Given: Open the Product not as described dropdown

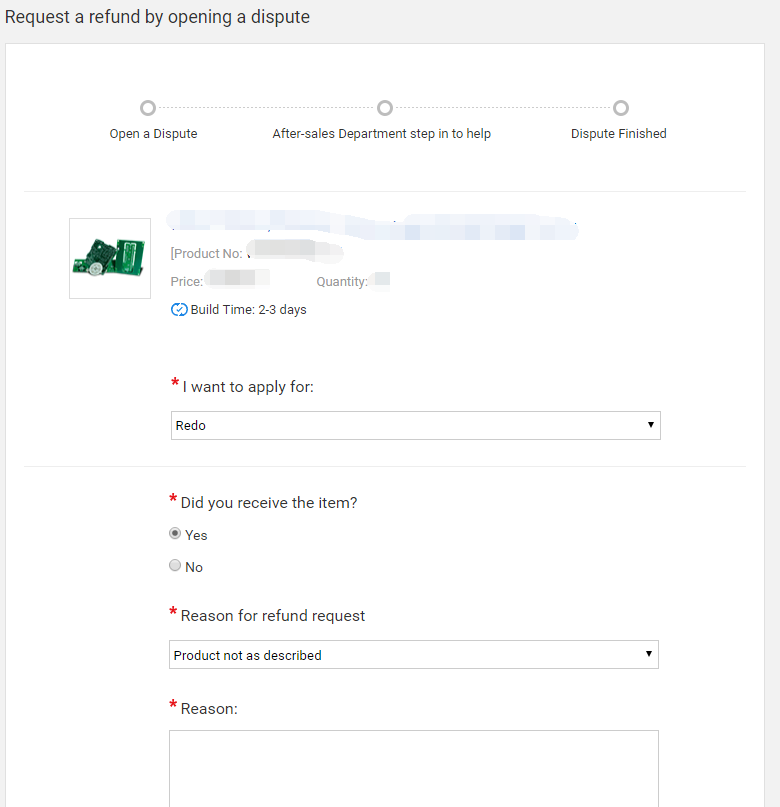Looking at the screenshot, I should click(414, 654).
